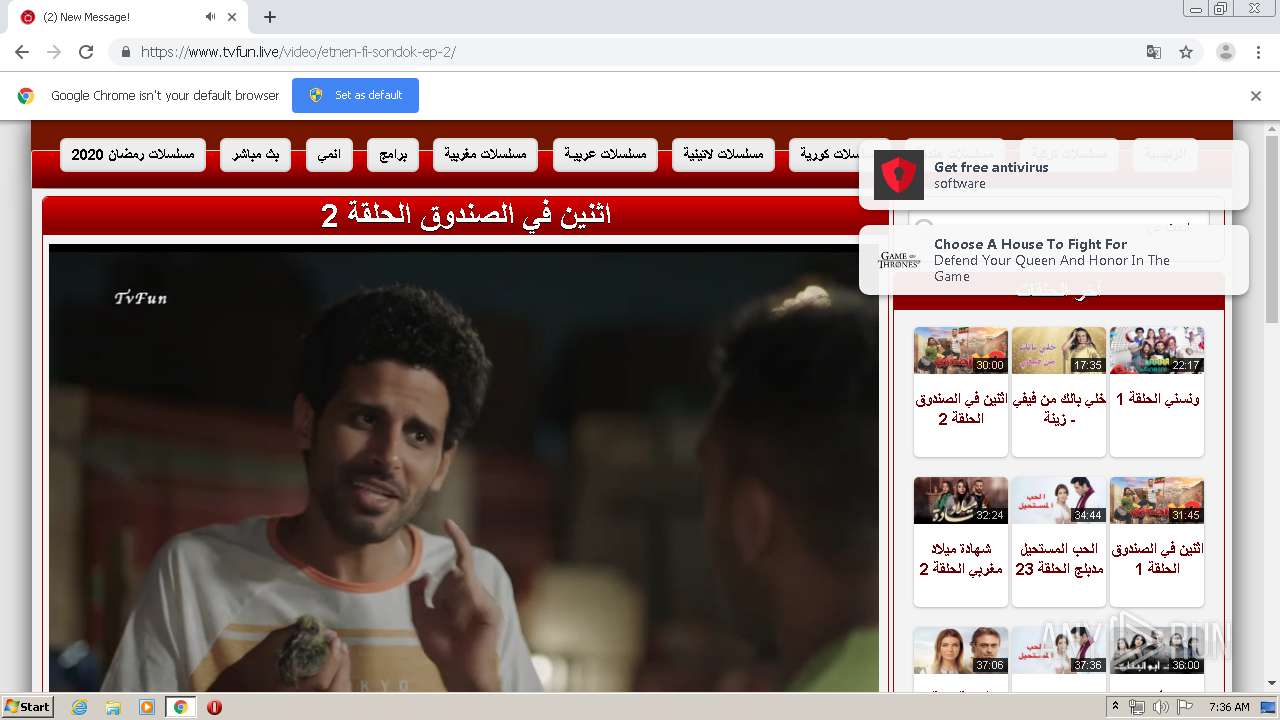Open اثنين في الصندوق الحلقة 2 link
Viewport: 1280px width, 720px height.
tap(961, 408)
